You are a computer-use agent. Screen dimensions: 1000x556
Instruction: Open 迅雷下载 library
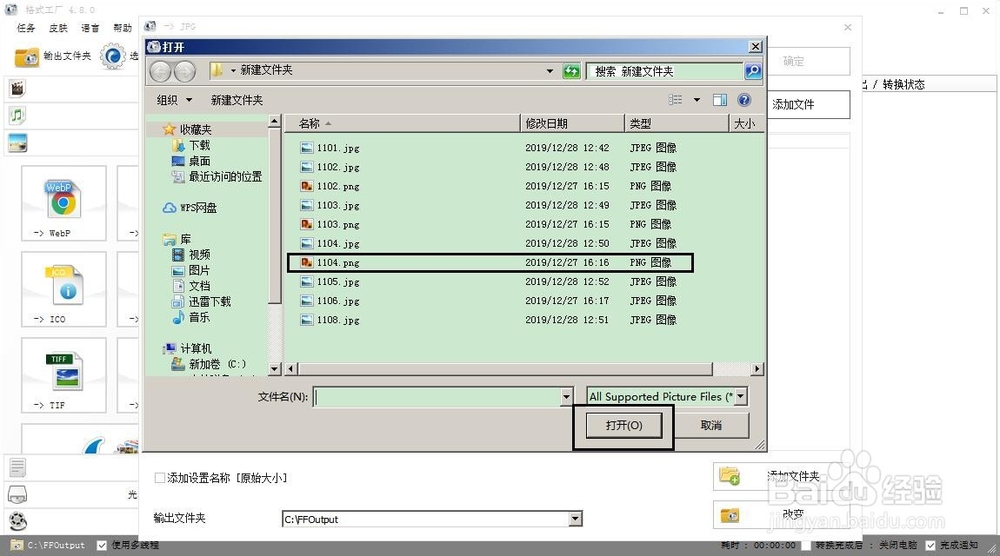pos(202,302)
